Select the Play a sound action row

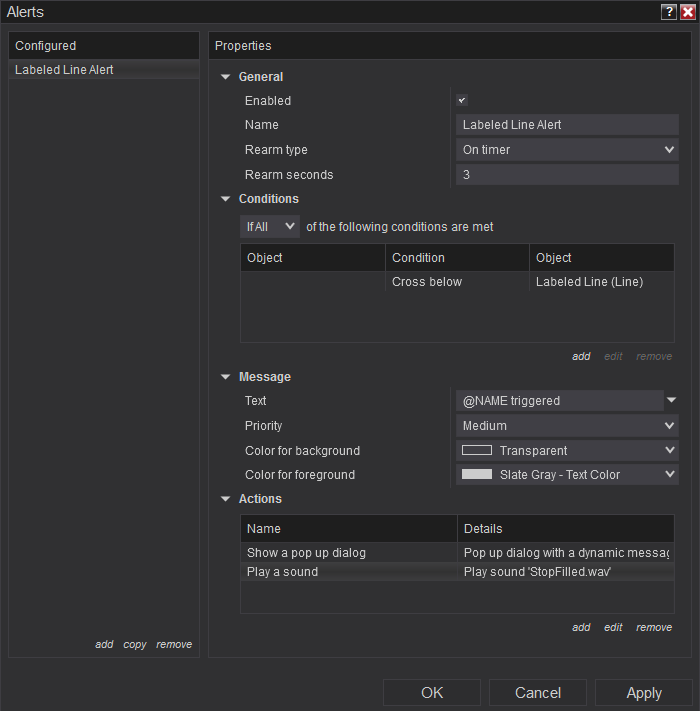click(x=350, y=572)
